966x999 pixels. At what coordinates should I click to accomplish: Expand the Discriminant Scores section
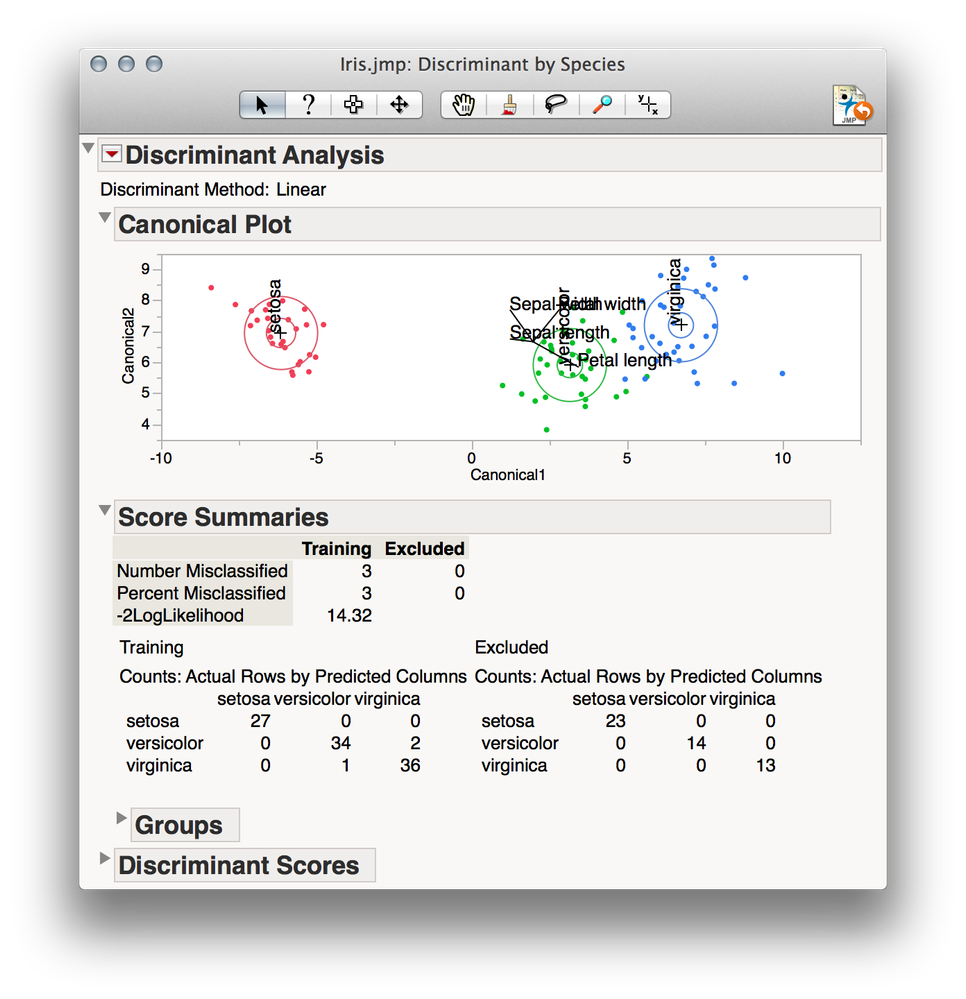tap(105, 858)
